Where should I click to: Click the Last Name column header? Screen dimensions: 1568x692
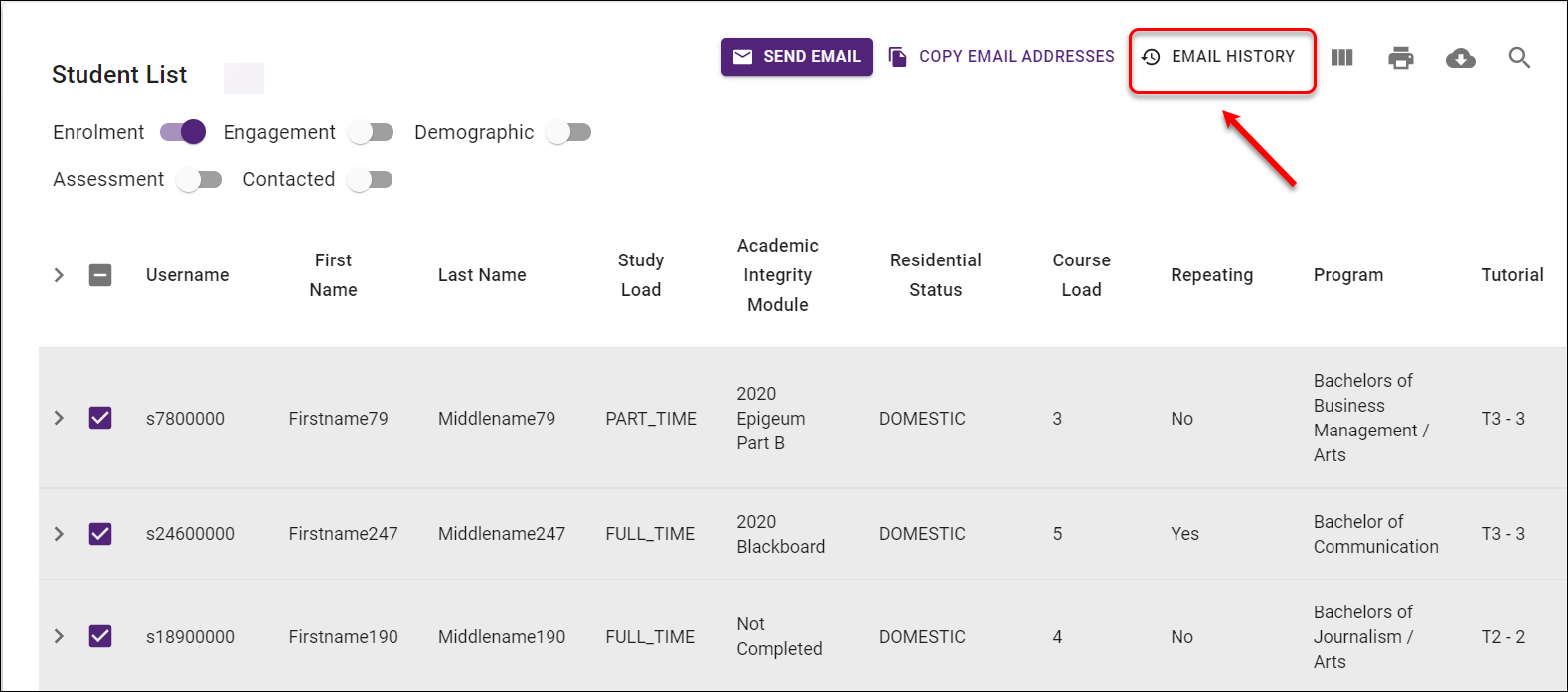(x=482, y=275)
